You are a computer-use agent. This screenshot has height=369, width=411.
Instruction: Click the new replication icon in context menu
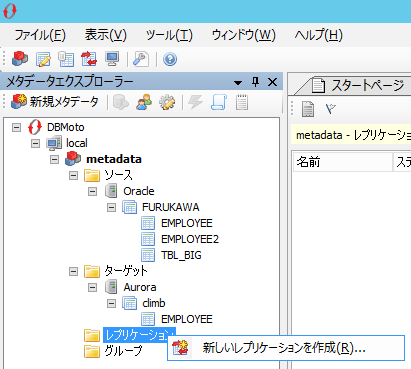pyautogui.click(x=180, y=348)
